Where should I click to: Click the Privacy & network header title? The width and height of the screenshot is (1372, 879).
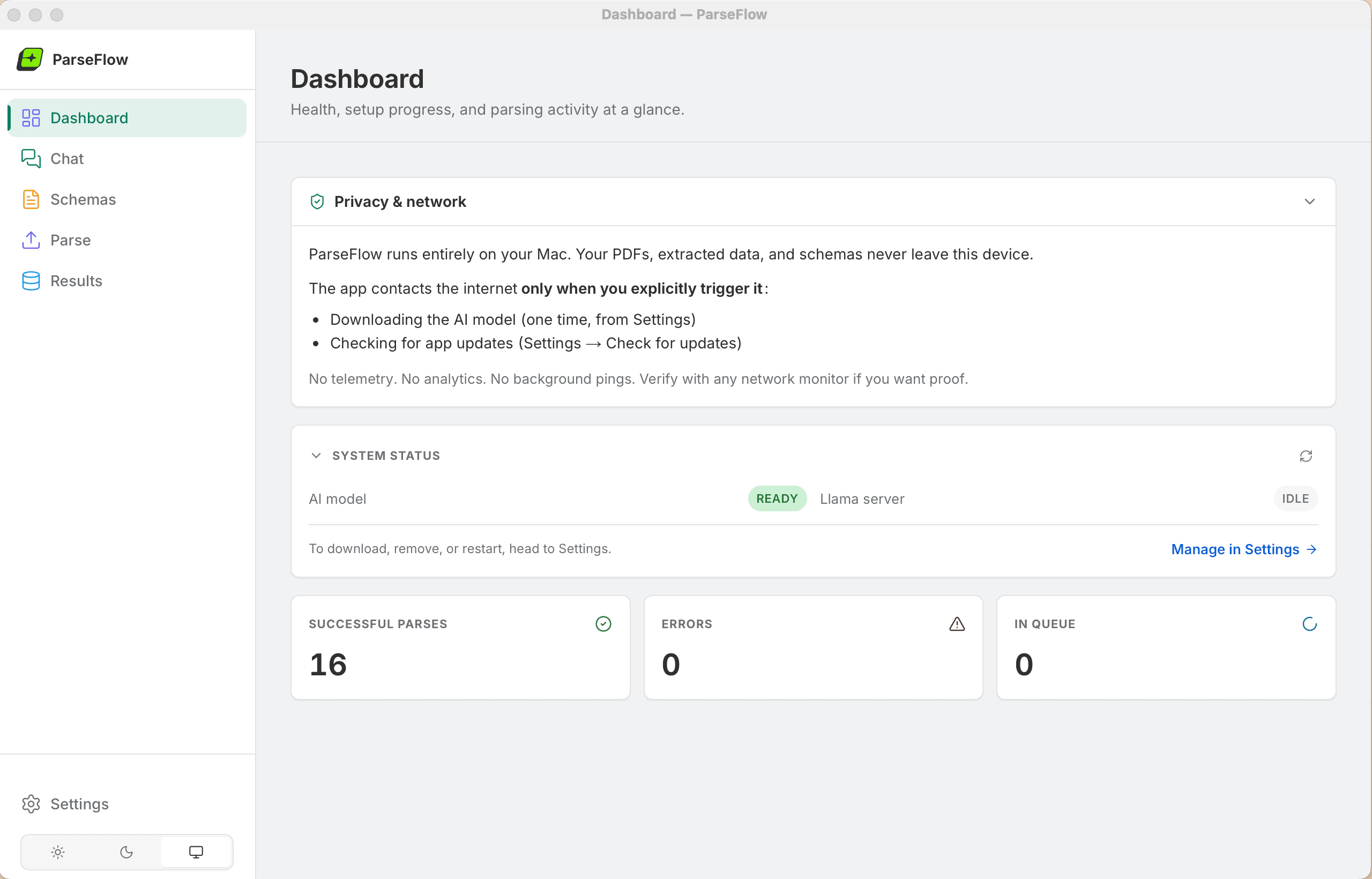400,202
